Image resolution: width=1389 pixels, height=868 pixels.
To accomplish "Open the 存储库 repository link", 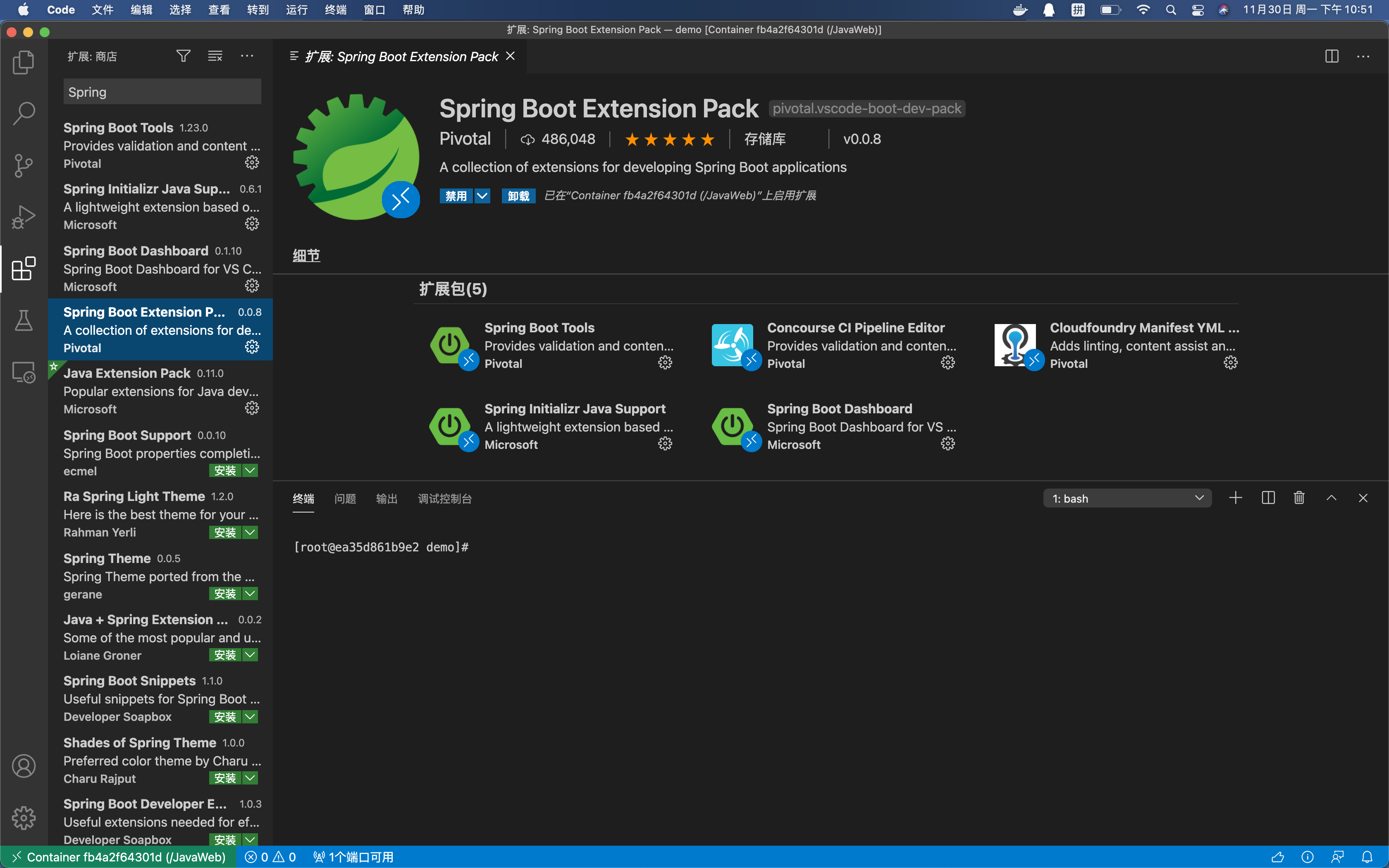I will tap(764, 139).
